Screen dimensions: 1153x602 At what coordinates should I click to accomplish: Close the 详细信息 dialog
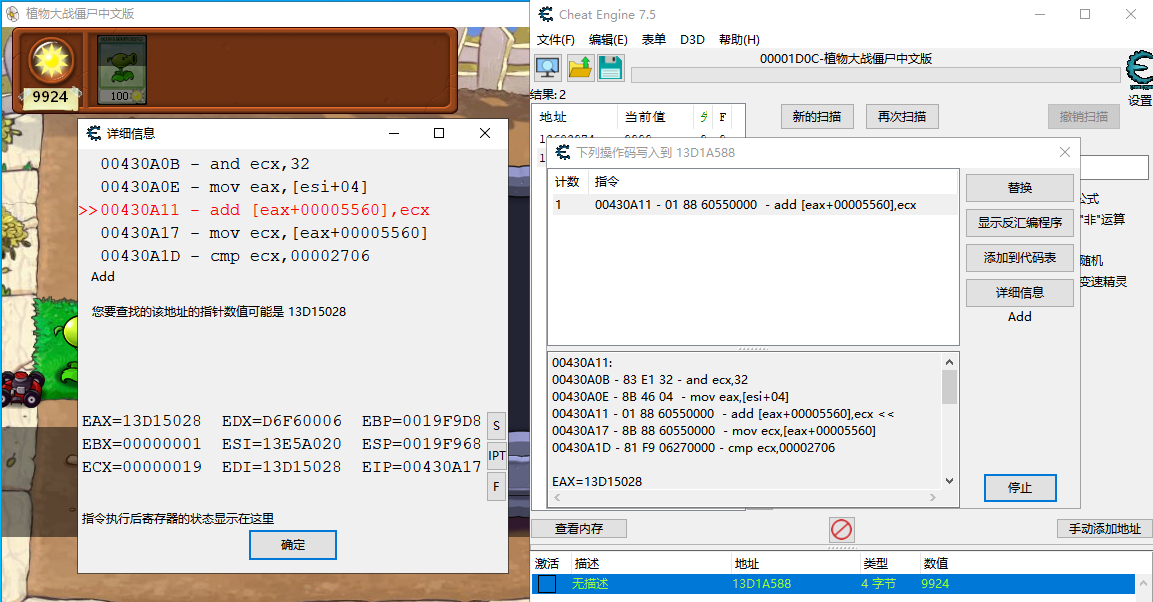point(485,133)
